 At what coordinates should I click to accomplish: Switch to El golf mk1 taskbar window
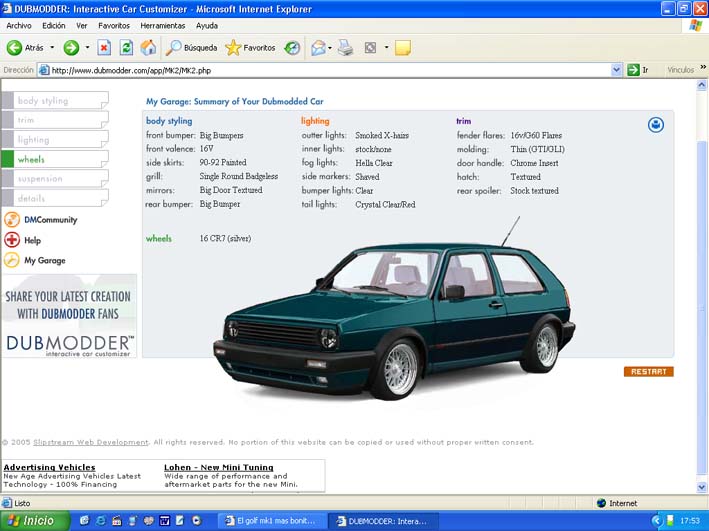click(272, 521)
